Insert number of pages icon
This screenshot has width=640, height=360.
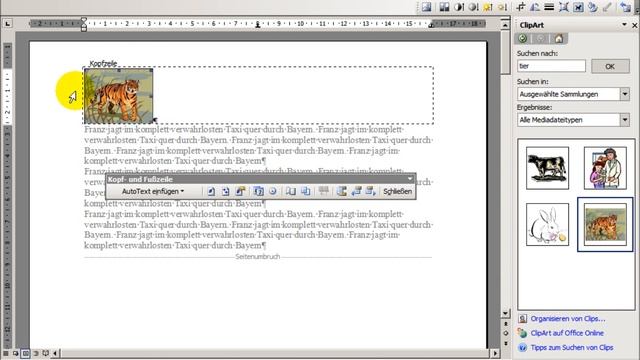tap(226, 191)
